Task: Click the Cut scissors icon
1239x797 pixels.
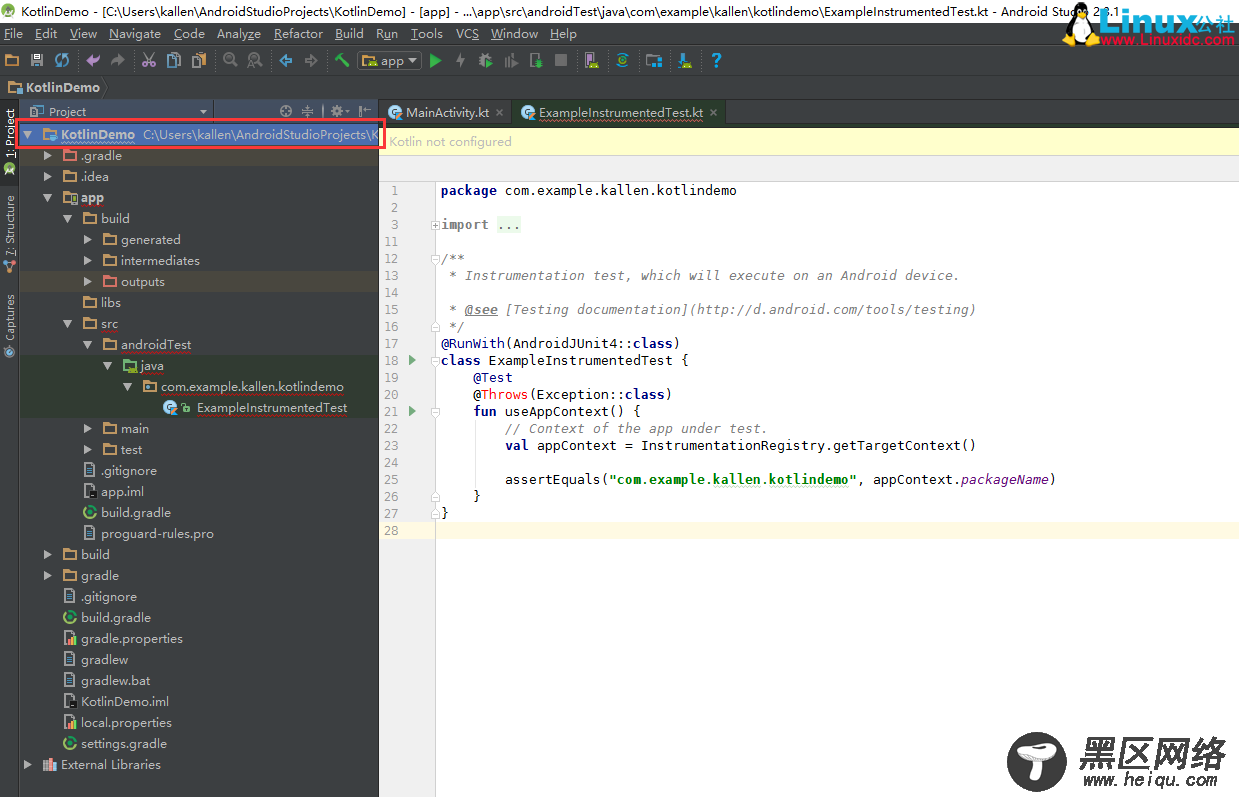Action: pyautogui.click(x=149, y=61)
